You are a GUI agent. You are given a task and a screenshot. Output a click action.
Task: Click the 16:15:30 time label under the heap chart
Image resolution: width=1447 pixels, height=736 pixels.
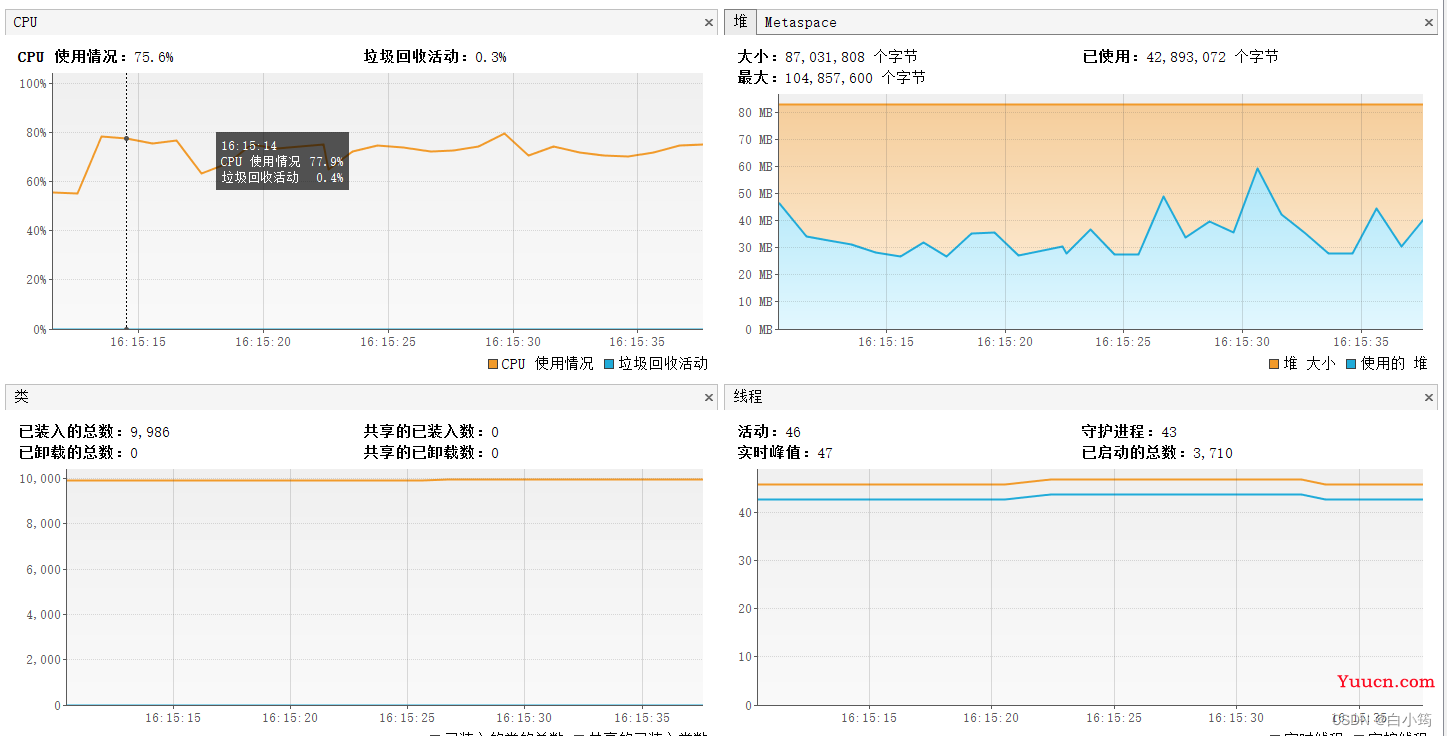[1242, 341]
